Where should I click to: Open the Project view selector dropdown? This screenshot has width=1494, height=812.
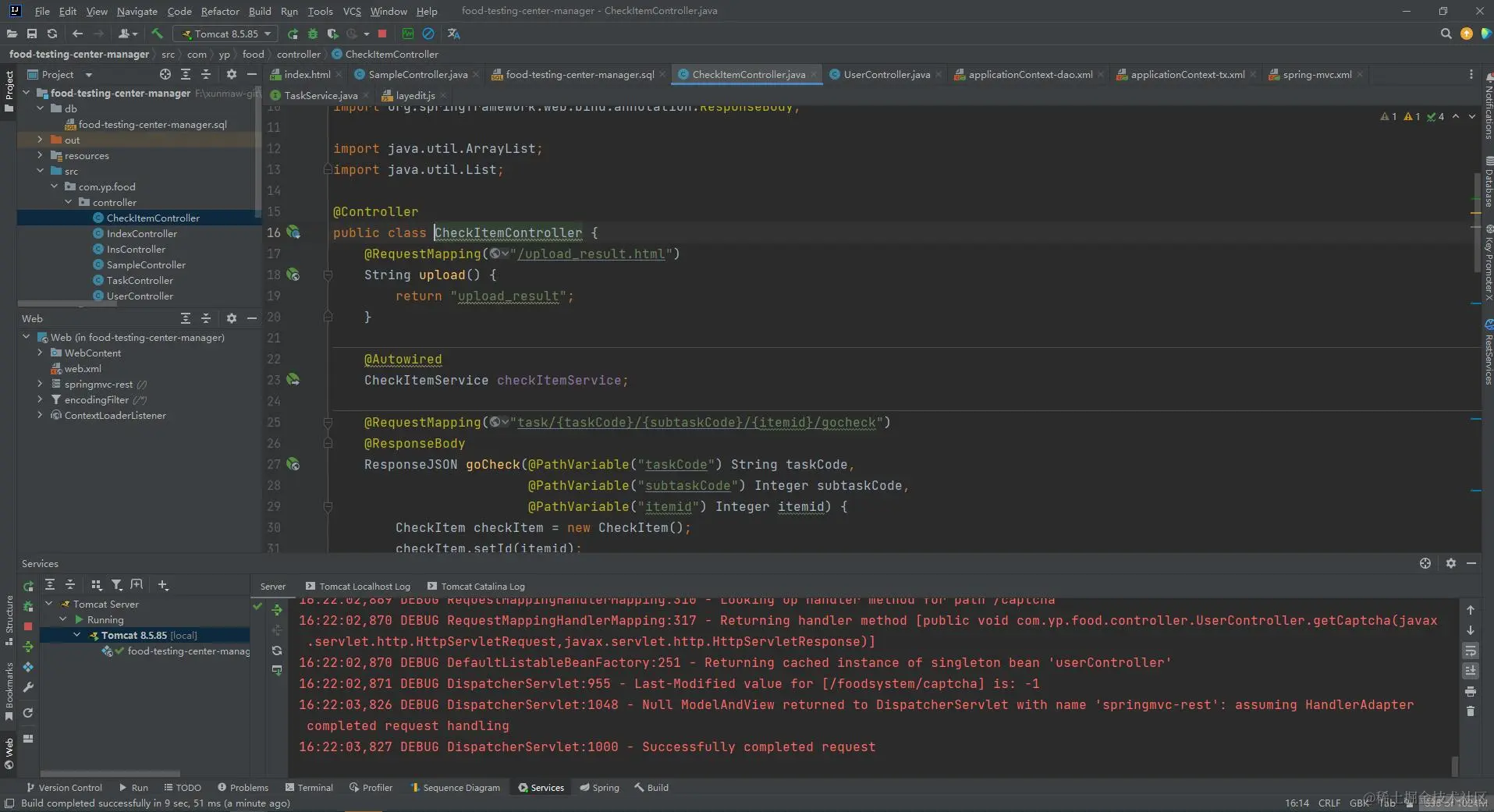[x=60, y=74]
